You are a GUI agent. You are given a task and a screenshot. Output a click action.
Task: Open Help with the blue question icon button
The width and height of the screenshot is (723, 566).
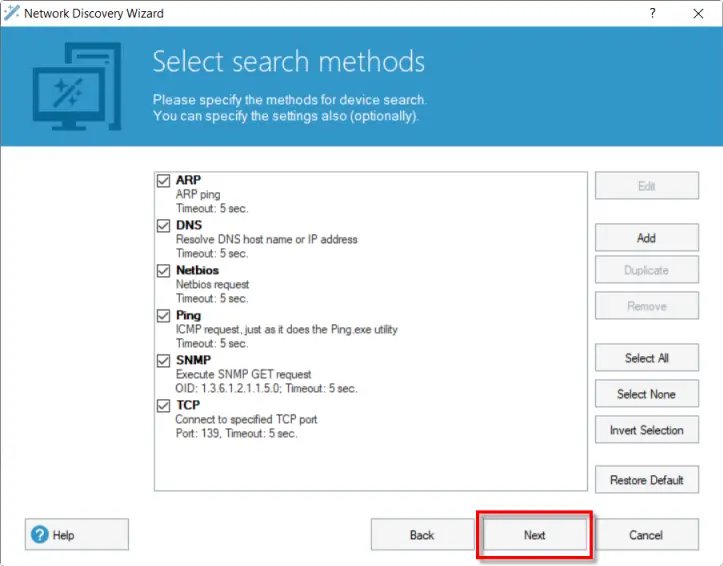[x=77, y=535]
